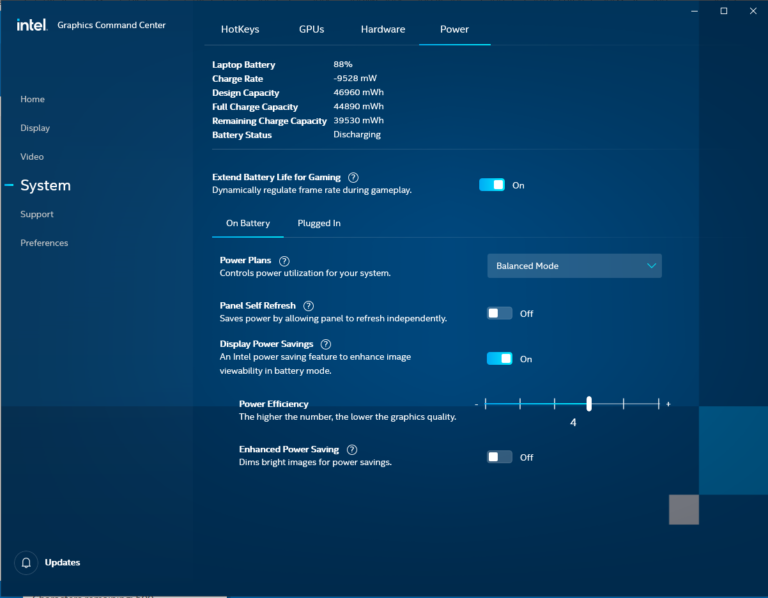Enable the Panel Self Refresh switch

[500, 313]
